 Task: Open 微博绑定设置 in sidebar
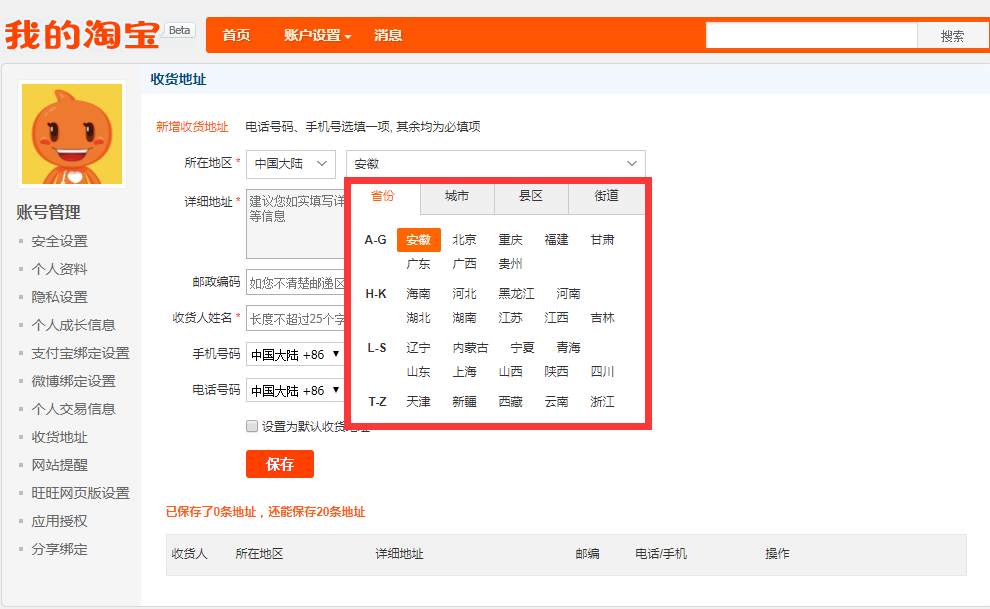[73, 381]
